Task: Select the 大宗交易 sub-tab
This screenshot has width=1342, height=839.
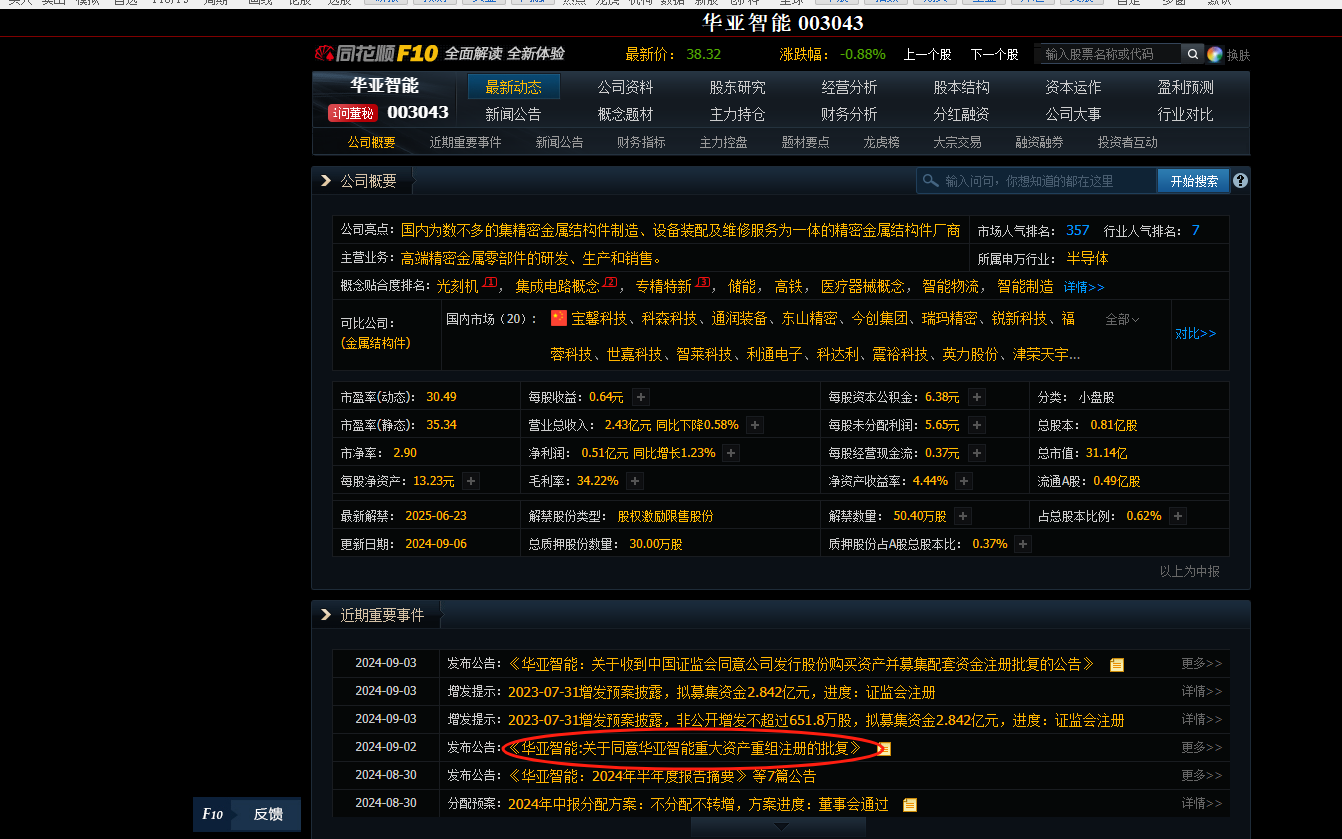Action: (957, 142)
